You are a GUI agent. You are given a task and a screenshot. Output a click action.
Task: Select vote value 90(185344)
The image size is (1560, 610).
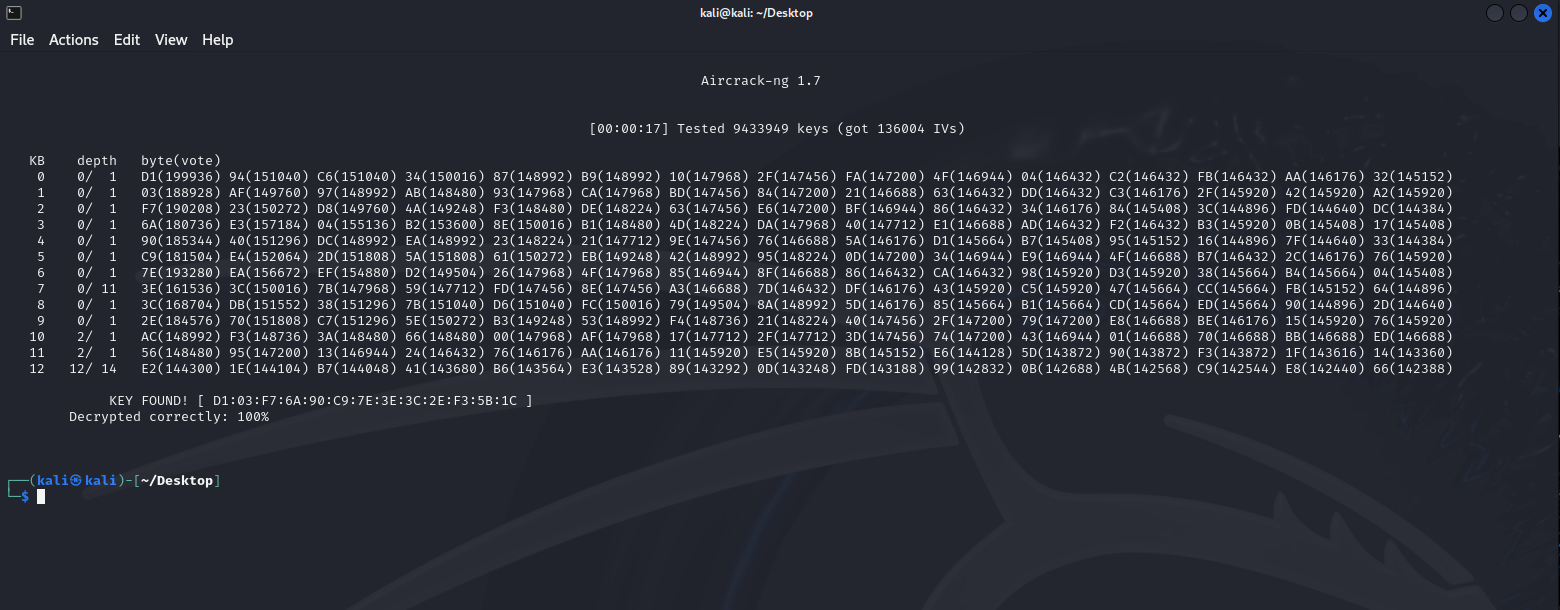coord(181,241)
